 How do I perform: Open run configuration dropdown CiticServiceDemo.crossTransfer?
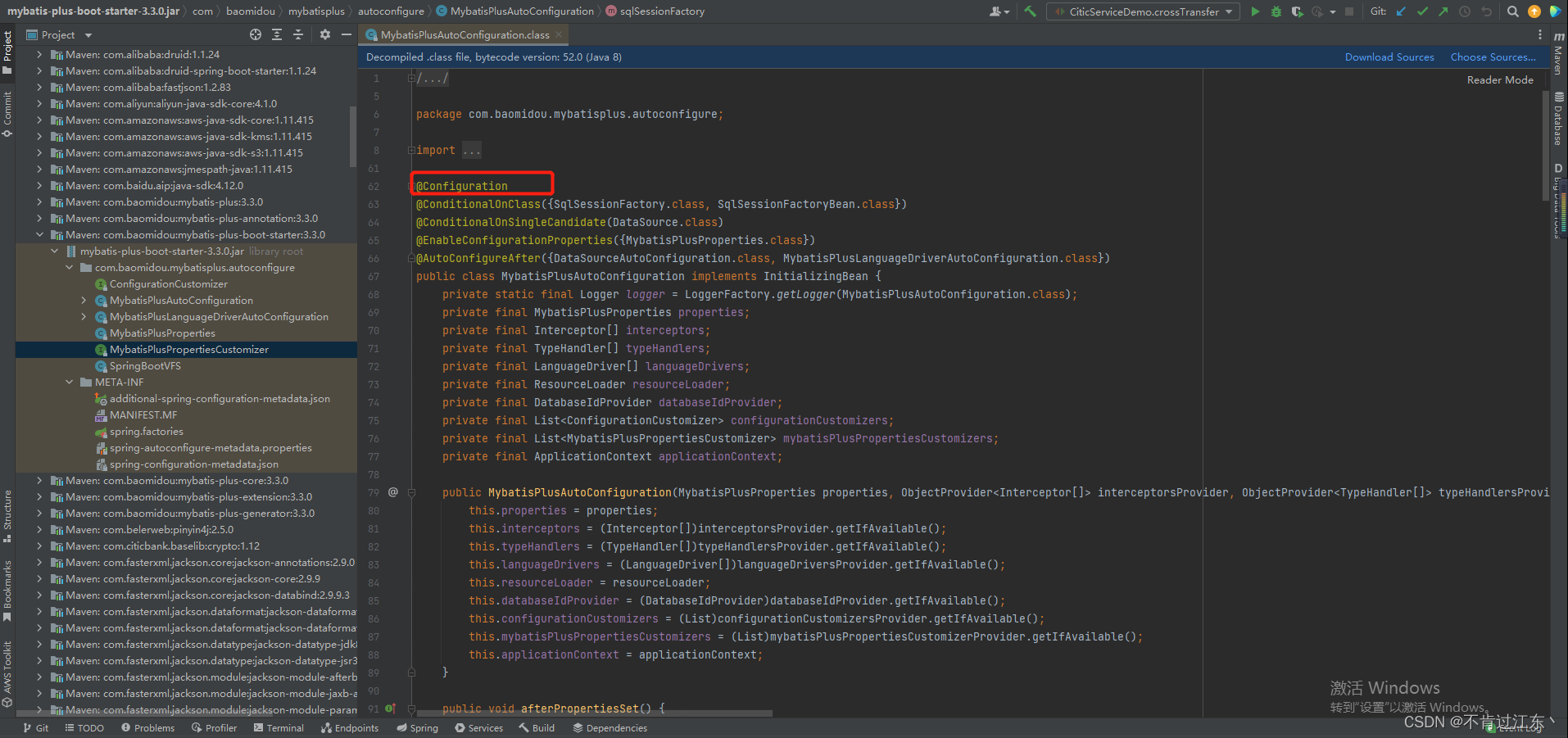(x=1143, y=11)
